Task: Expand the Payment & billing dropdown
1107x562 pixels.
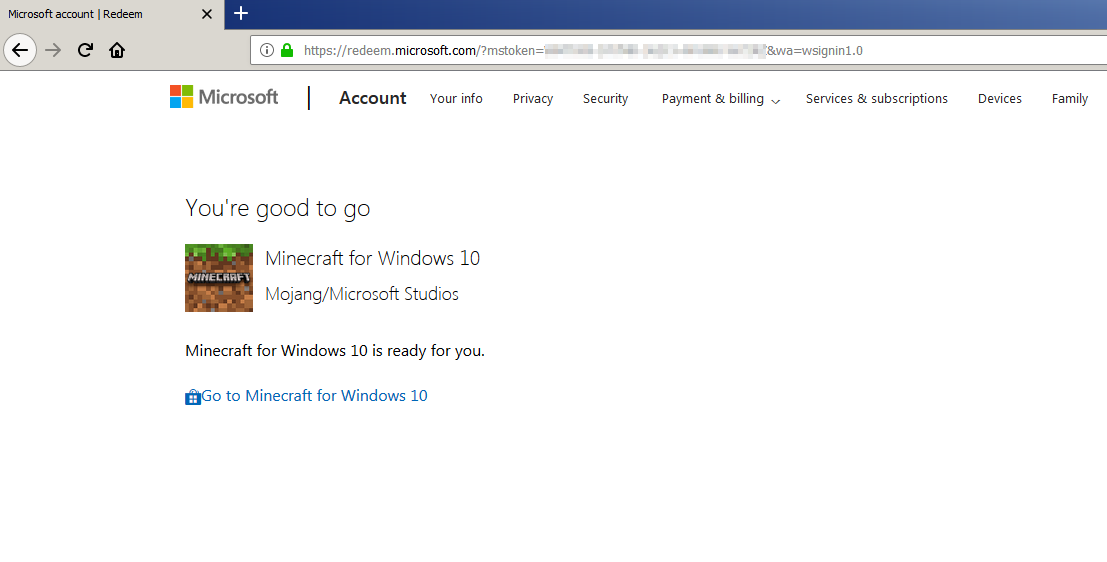Action: 720,99
